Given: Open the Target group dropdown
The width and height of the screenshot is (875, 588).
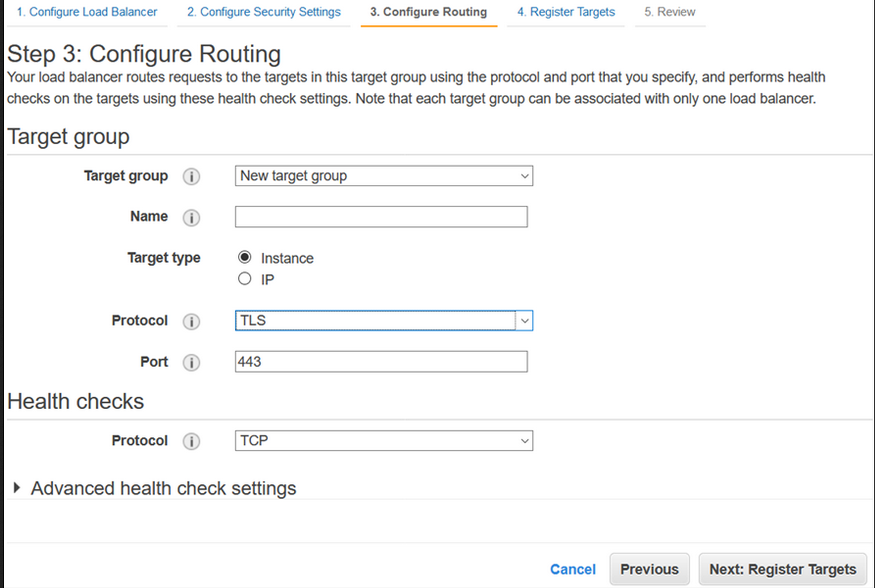Looking at the screenshot, I should 384,176.
